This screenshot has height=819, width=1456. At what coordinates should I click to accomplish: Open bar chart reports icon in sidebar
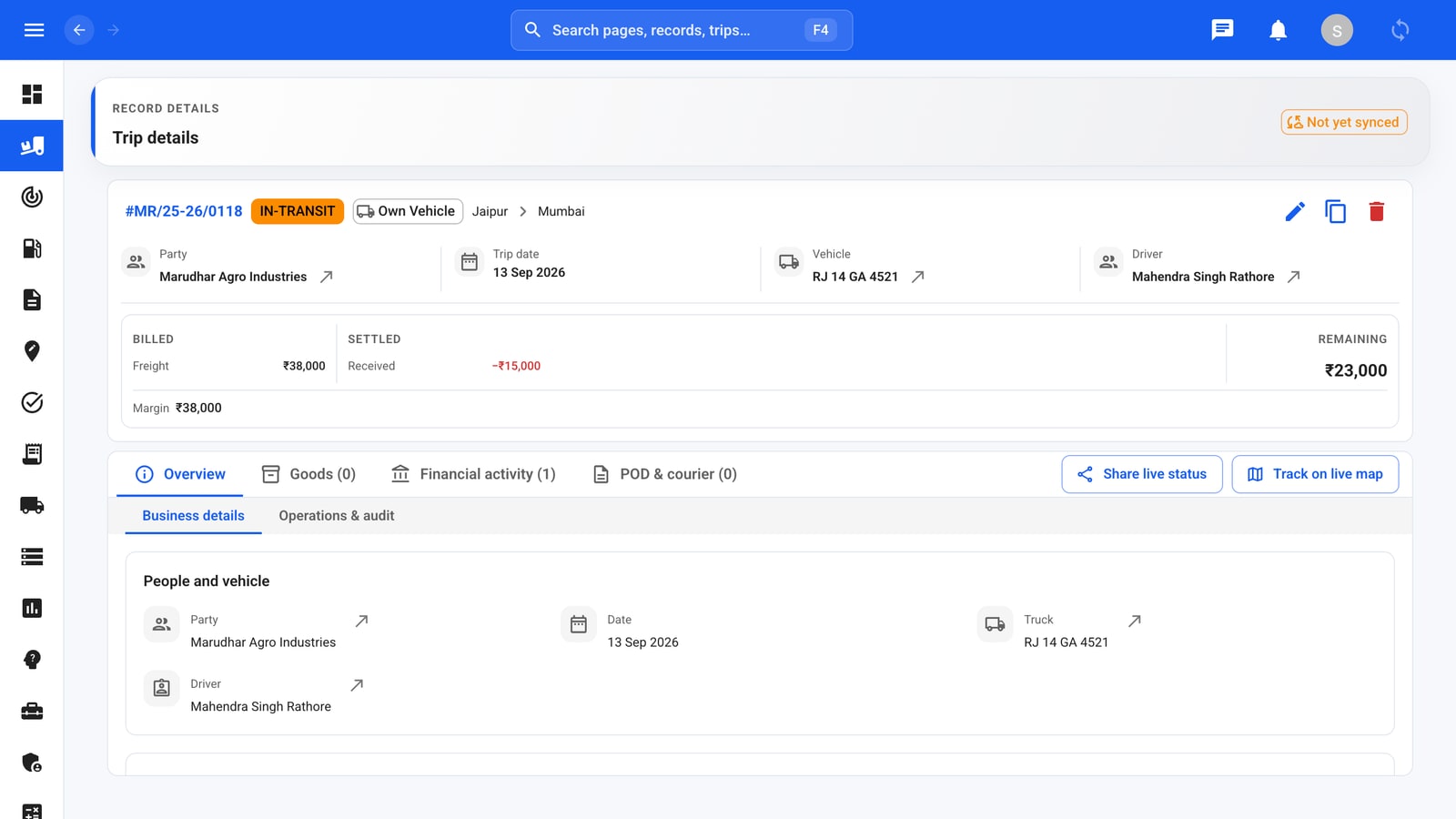tap(32, 608)
